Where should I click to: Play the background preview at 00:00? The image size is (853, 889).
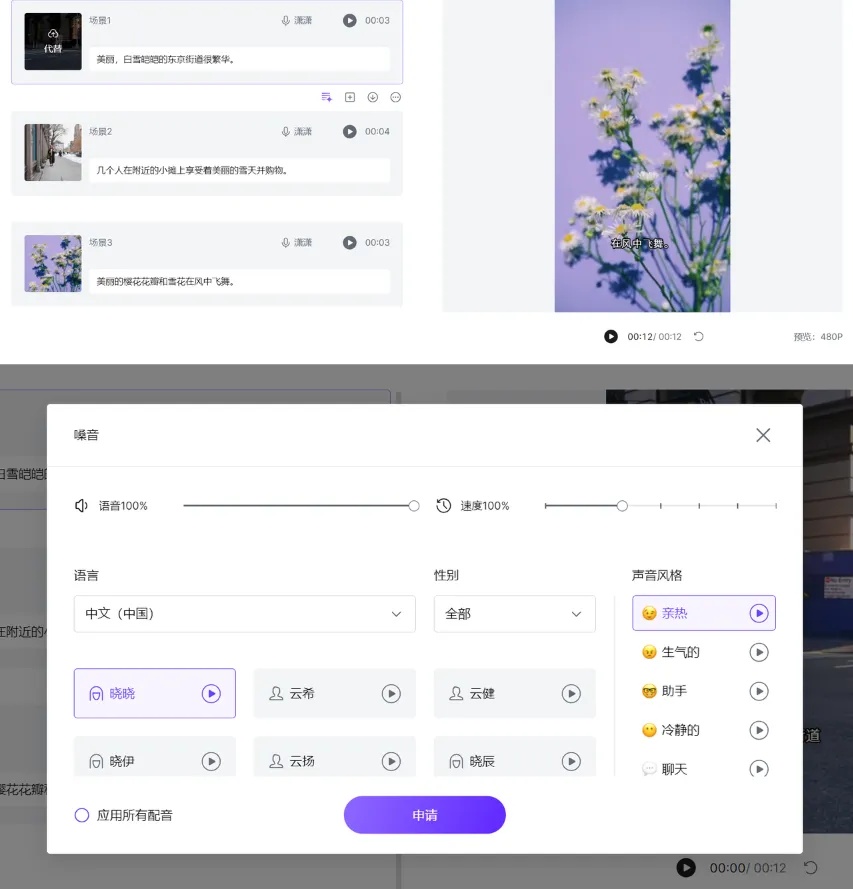click(686, 867)
